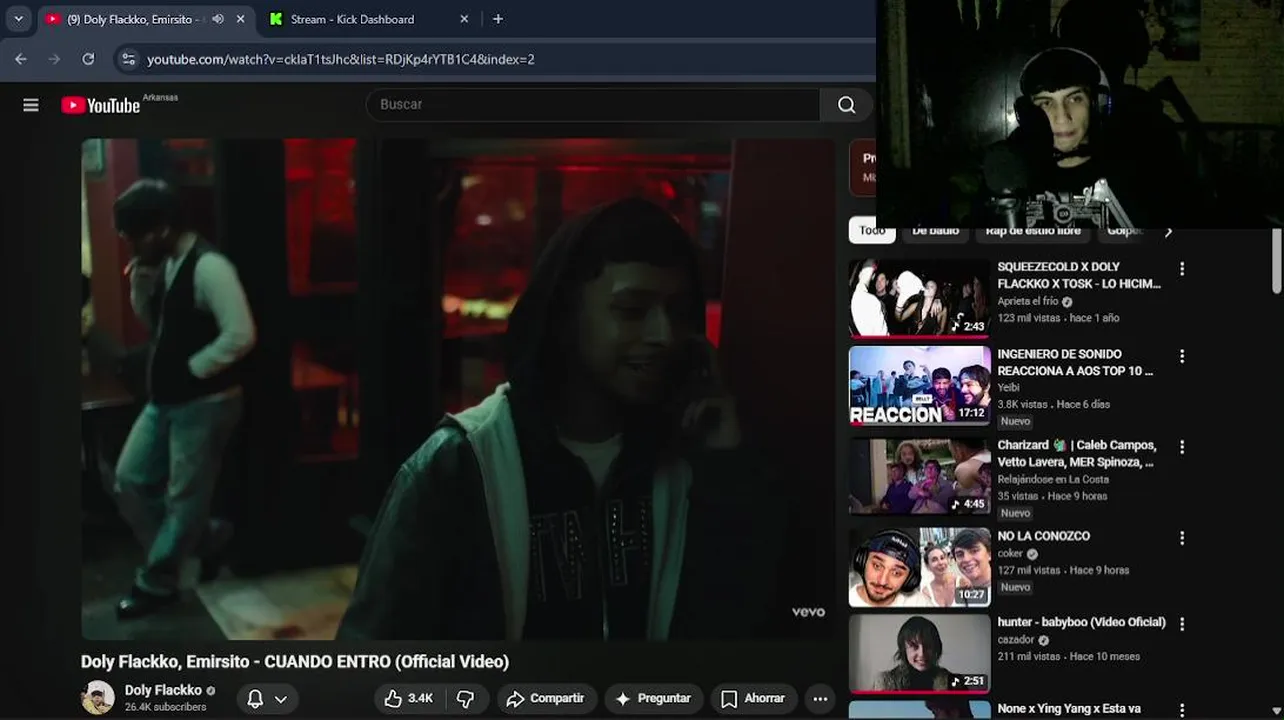Screen dimensions: 1284x720
Task: Open site information icon in address bar
Action: (x=128, y=59)
